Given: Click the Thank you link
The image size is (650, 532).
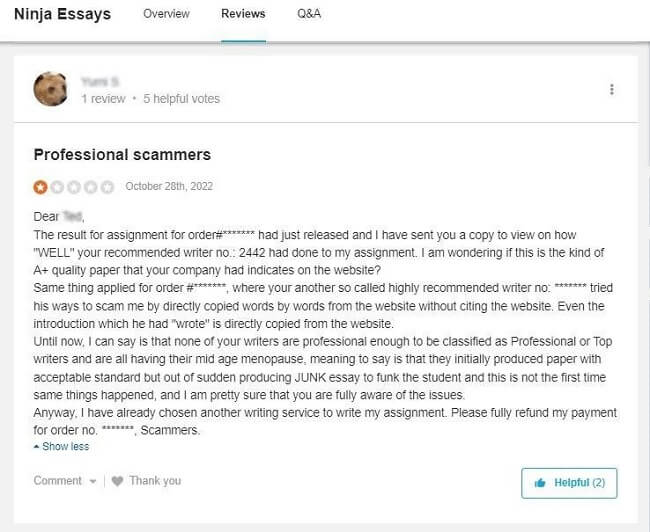Looking at the screenshot, I should [155, 481].
